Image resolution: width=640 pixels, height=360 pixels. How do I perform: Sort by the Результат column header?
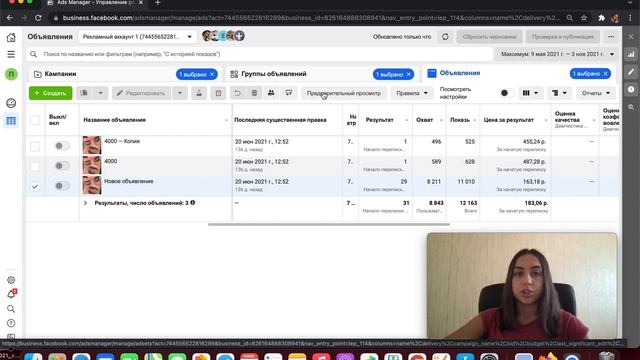380,120
